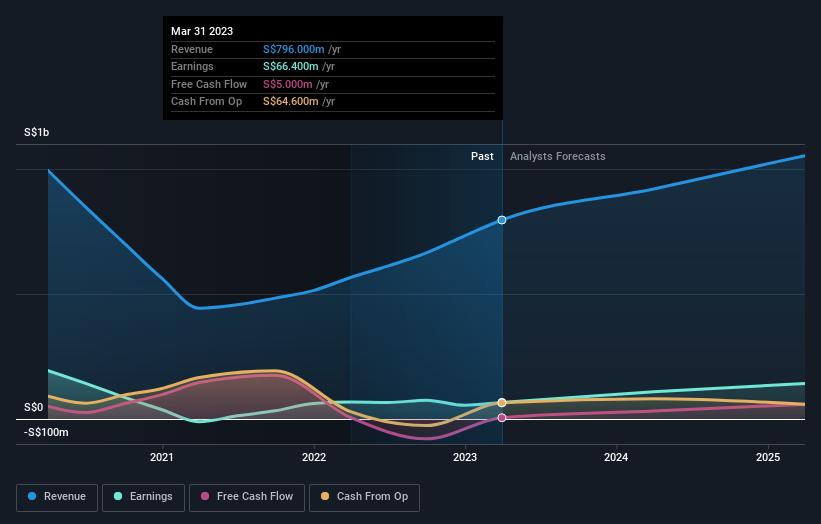
Task: Click the 2024 x-axis label
Action: pyautogui.click(x=616, y=457)
